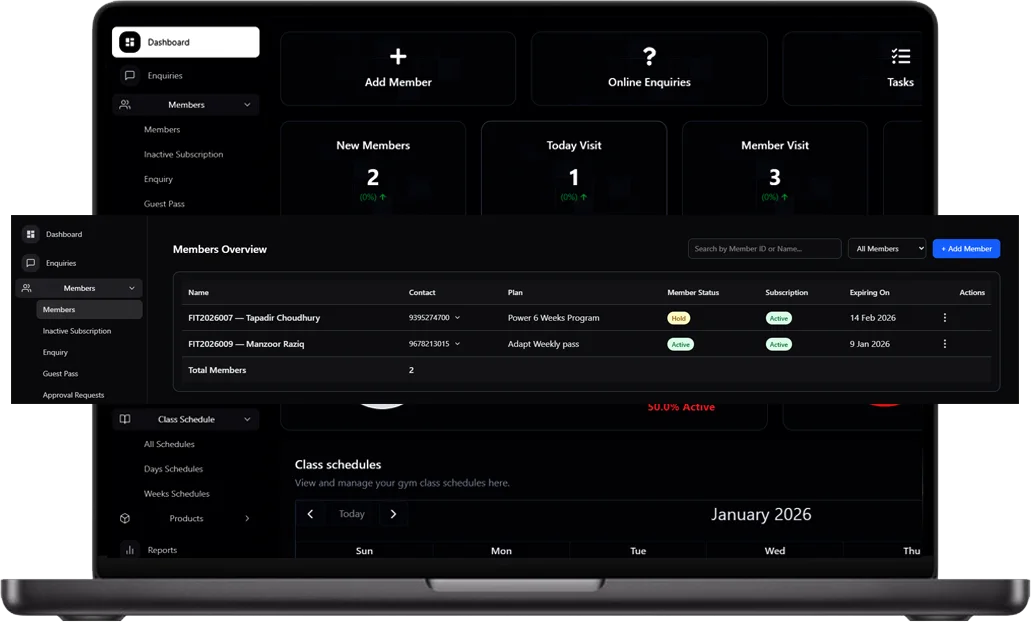
Task: Open the All Members filter dropdown
Action: (886, 249)
